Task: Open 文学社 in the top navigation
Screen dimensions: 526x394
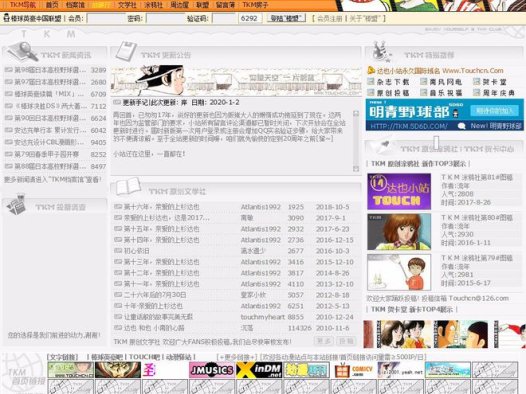Action: pyautogui.click(x=127, y=5)
